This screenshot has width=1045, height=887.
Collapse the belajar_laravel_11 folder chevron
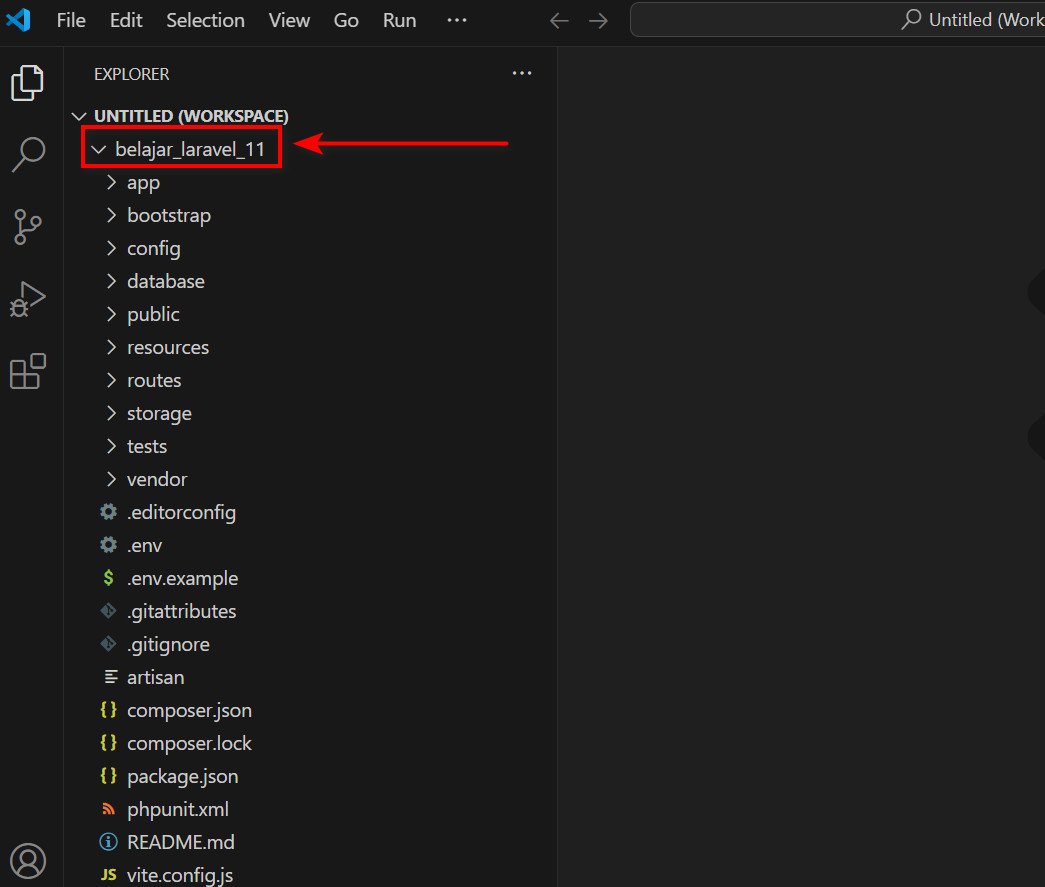99,149
